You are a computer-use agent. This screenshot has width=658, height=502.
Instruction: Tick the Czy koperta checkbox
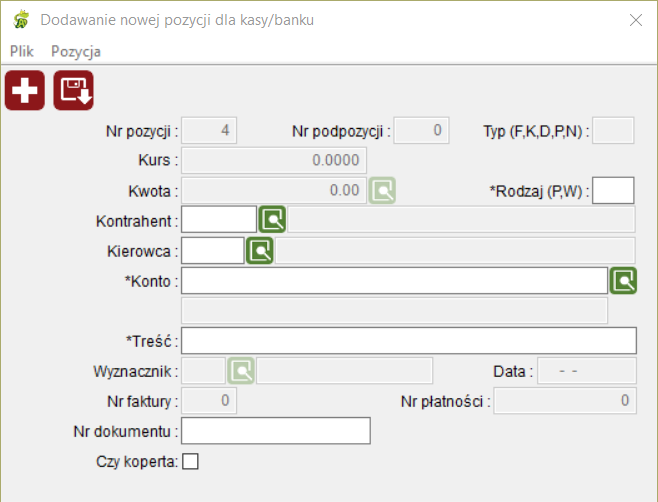coord(190,461)
